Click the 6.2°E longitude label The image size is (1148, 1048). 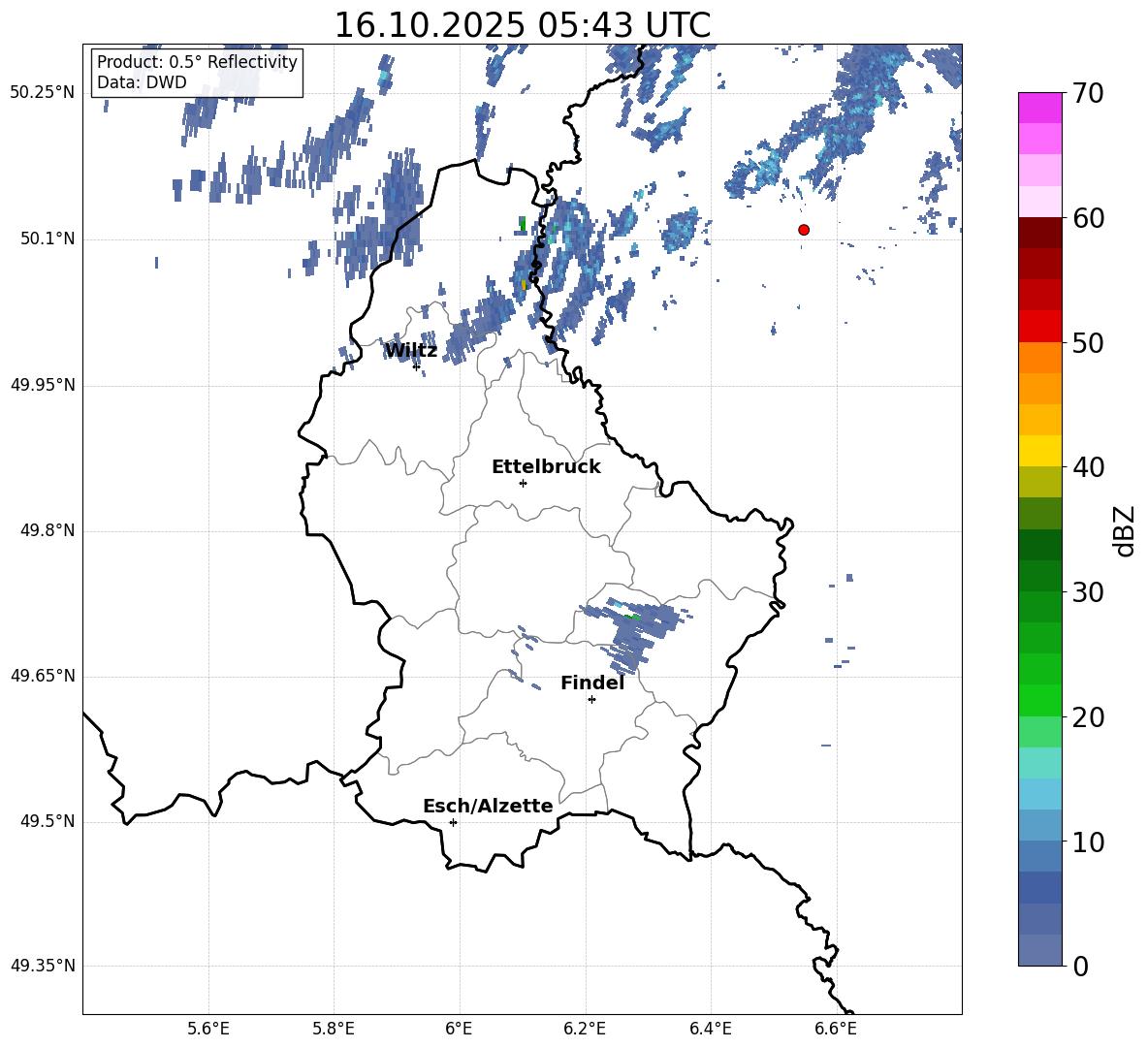point(585,1029)
